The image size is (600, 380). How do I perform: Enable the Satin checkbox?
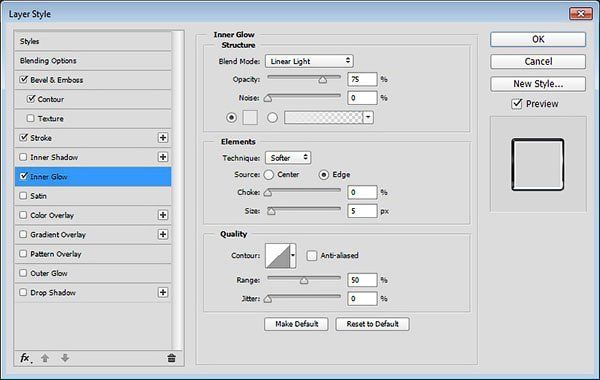click(x=23, y=196)
